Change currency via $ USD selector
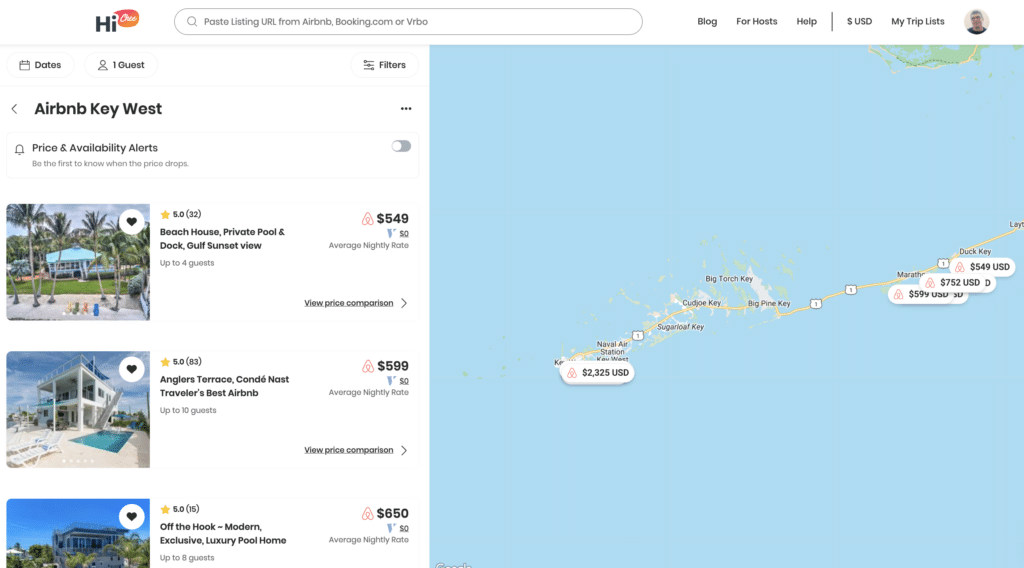 [x=859, y=22]
